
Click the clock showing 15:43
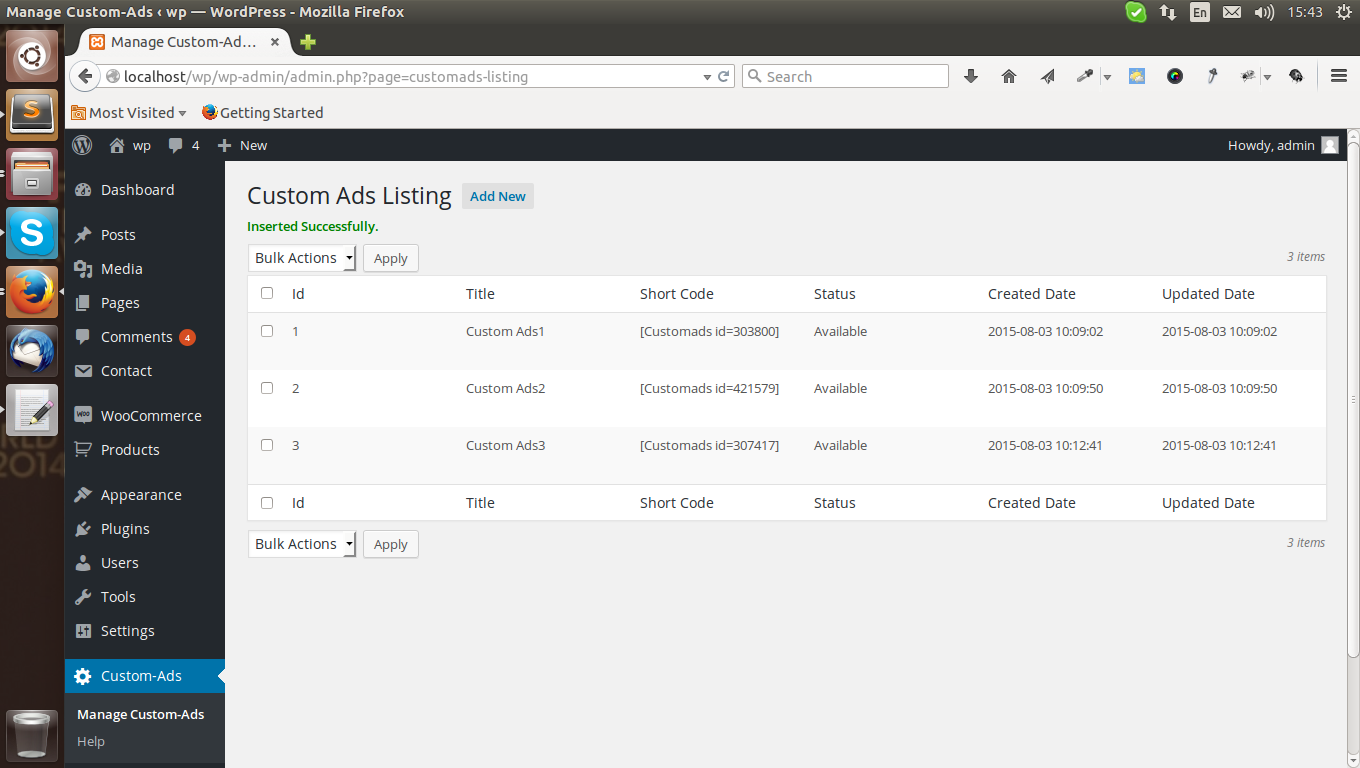point(1305,12)
